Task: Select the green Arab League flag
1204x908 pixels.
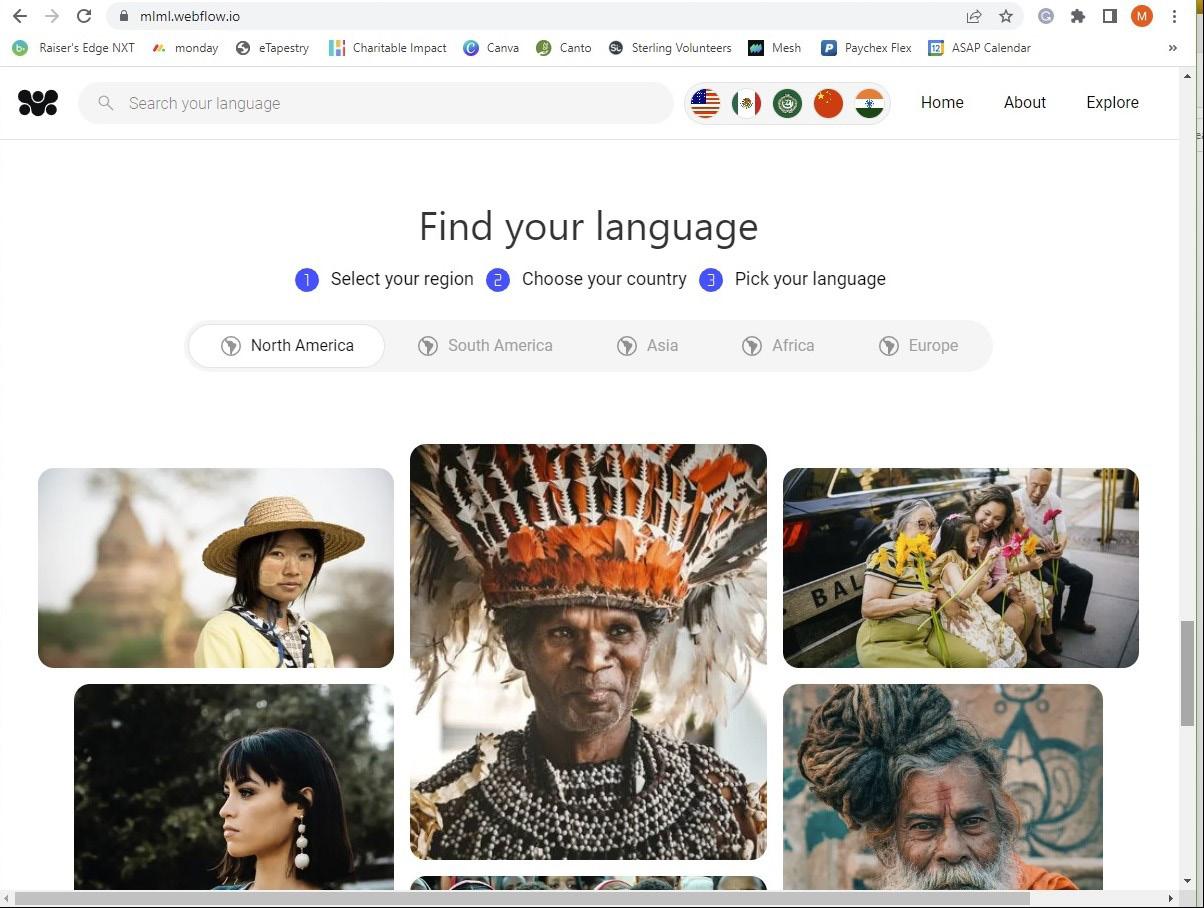Action: (787, 103)
